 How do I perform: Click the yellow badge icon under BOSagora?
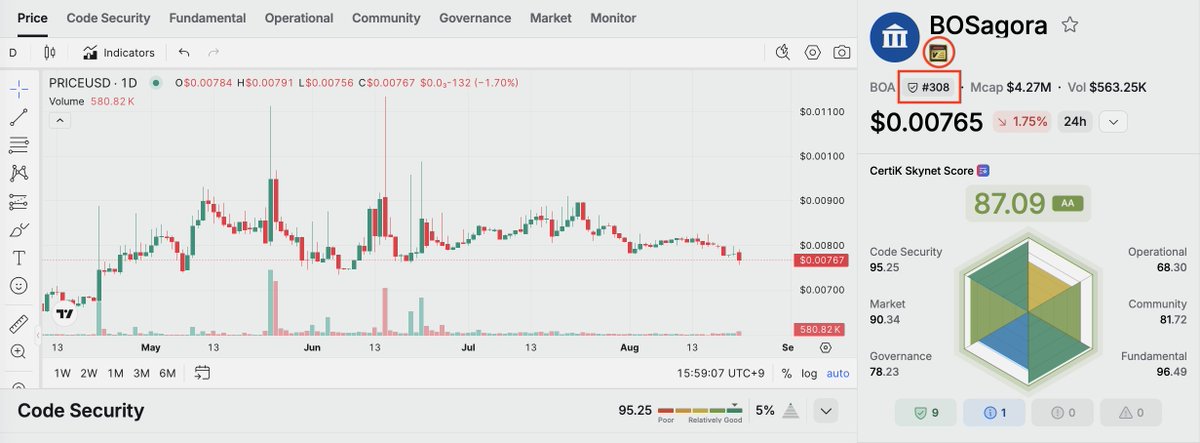click(938, 52)
